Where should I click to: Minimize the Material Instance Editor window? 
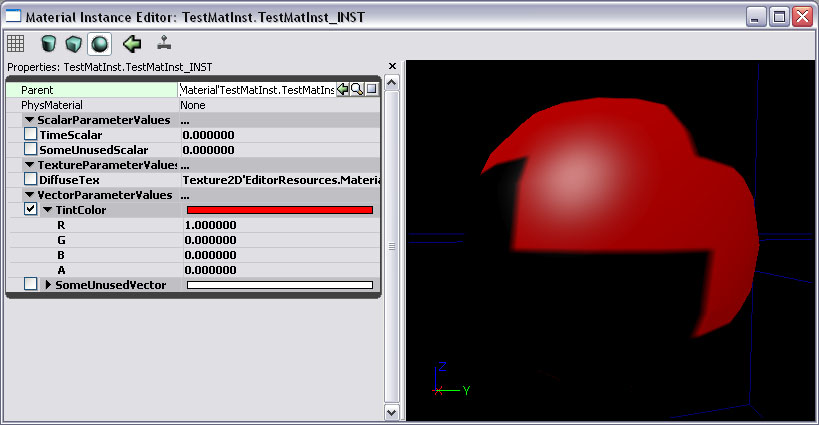tap(755, 17)
